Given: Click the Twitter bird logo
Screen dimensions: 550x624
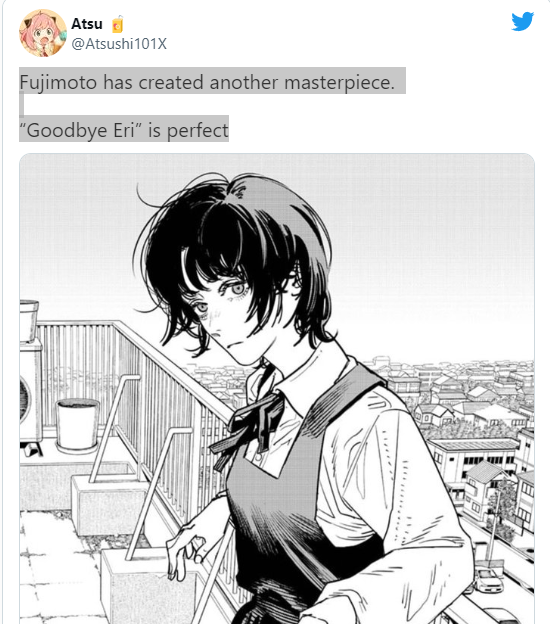Looking at the screenshot, I should pyautogui.click(x=523, y=21).
